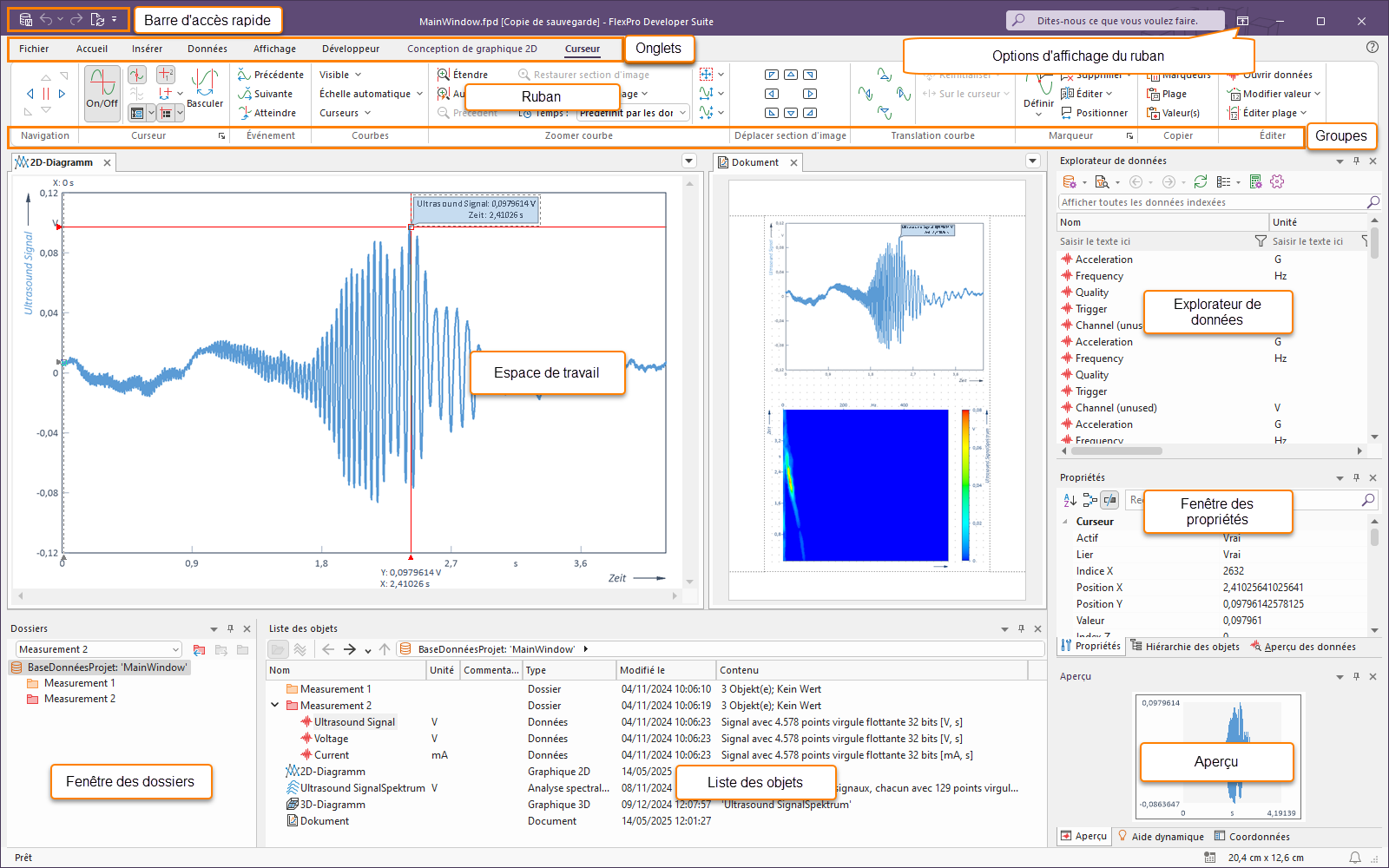The image size is (1389, 868).
Task: Click the Étendre zoom icon
Action: point(444,75)
